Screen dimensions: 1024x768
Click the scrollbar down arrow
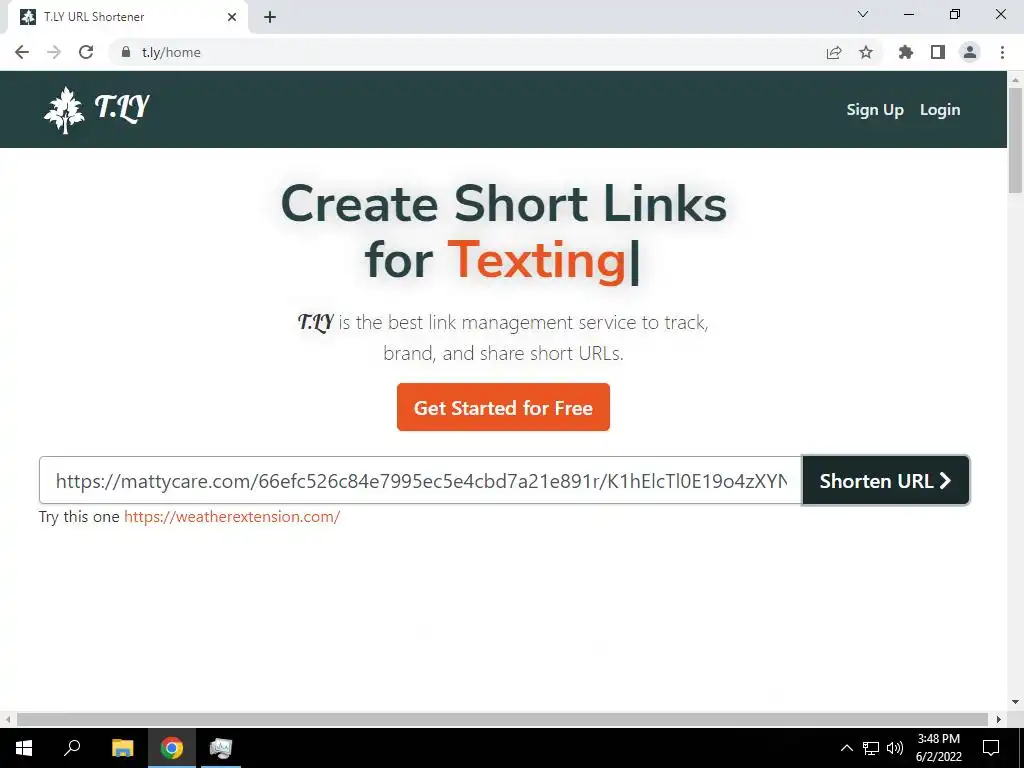tap(1015, 703)
